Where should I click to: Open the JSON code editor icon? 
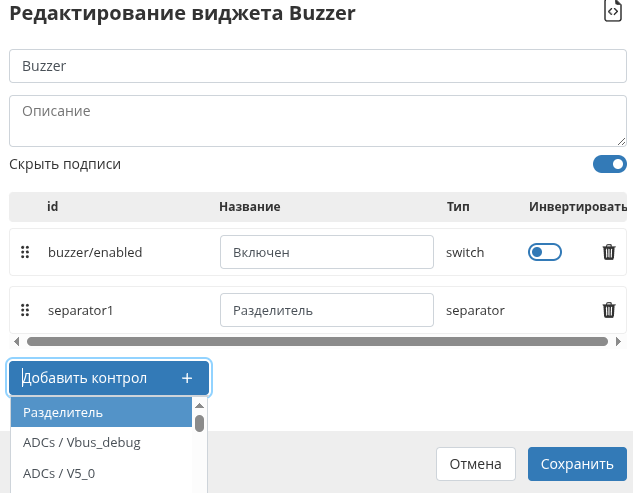pyautogui.click(x=613, y=11)
